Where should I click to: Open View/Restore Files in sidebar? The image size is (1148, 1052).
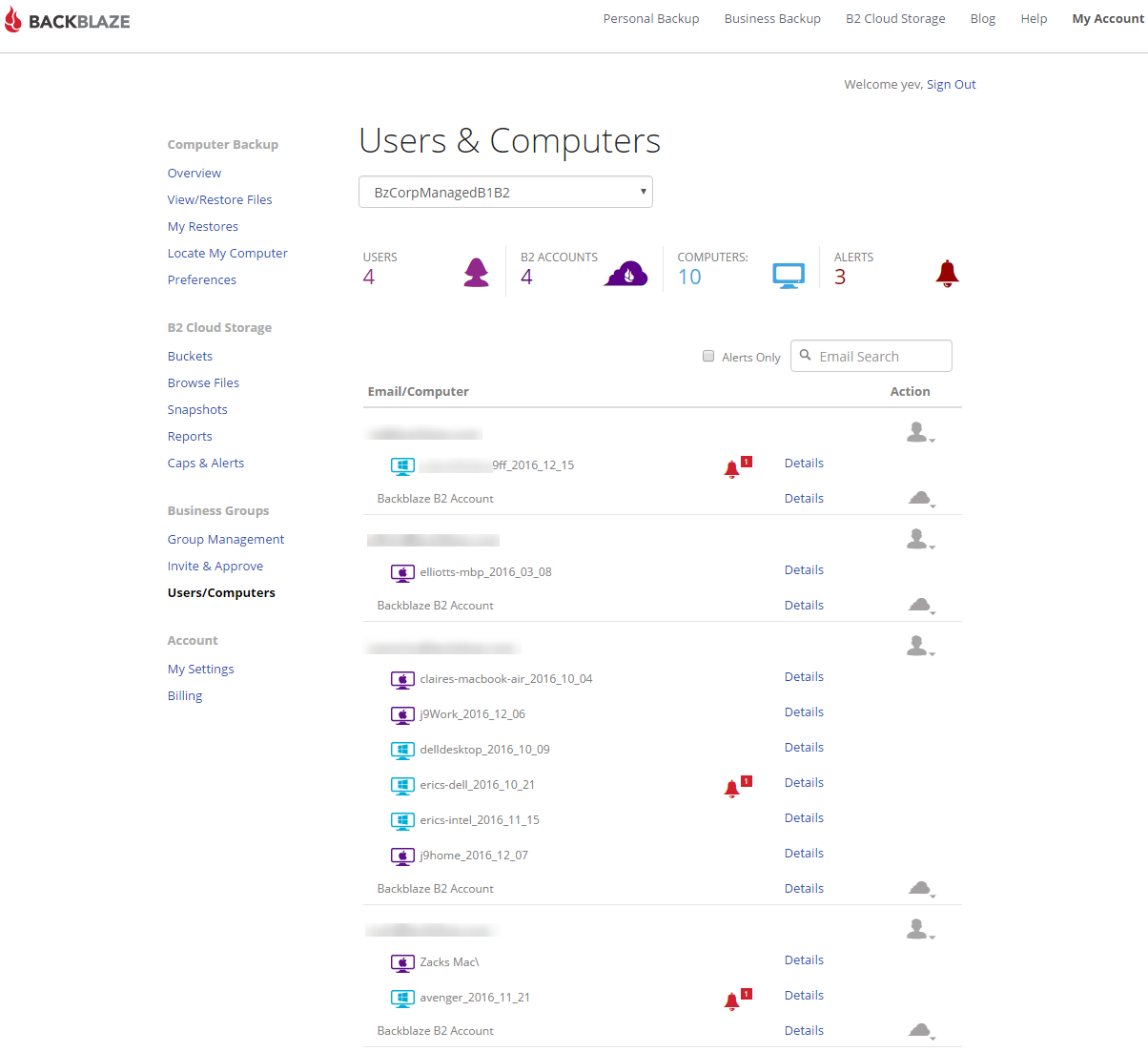click(220, 200)
